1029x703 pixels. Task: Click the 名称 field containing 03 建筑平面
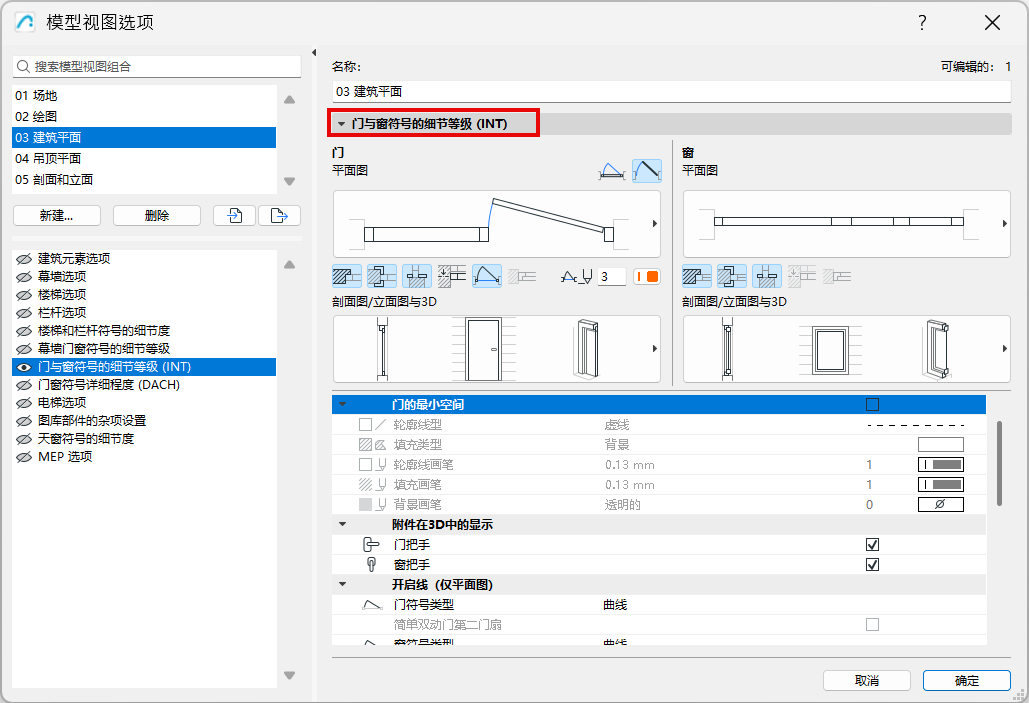point(671,91)
